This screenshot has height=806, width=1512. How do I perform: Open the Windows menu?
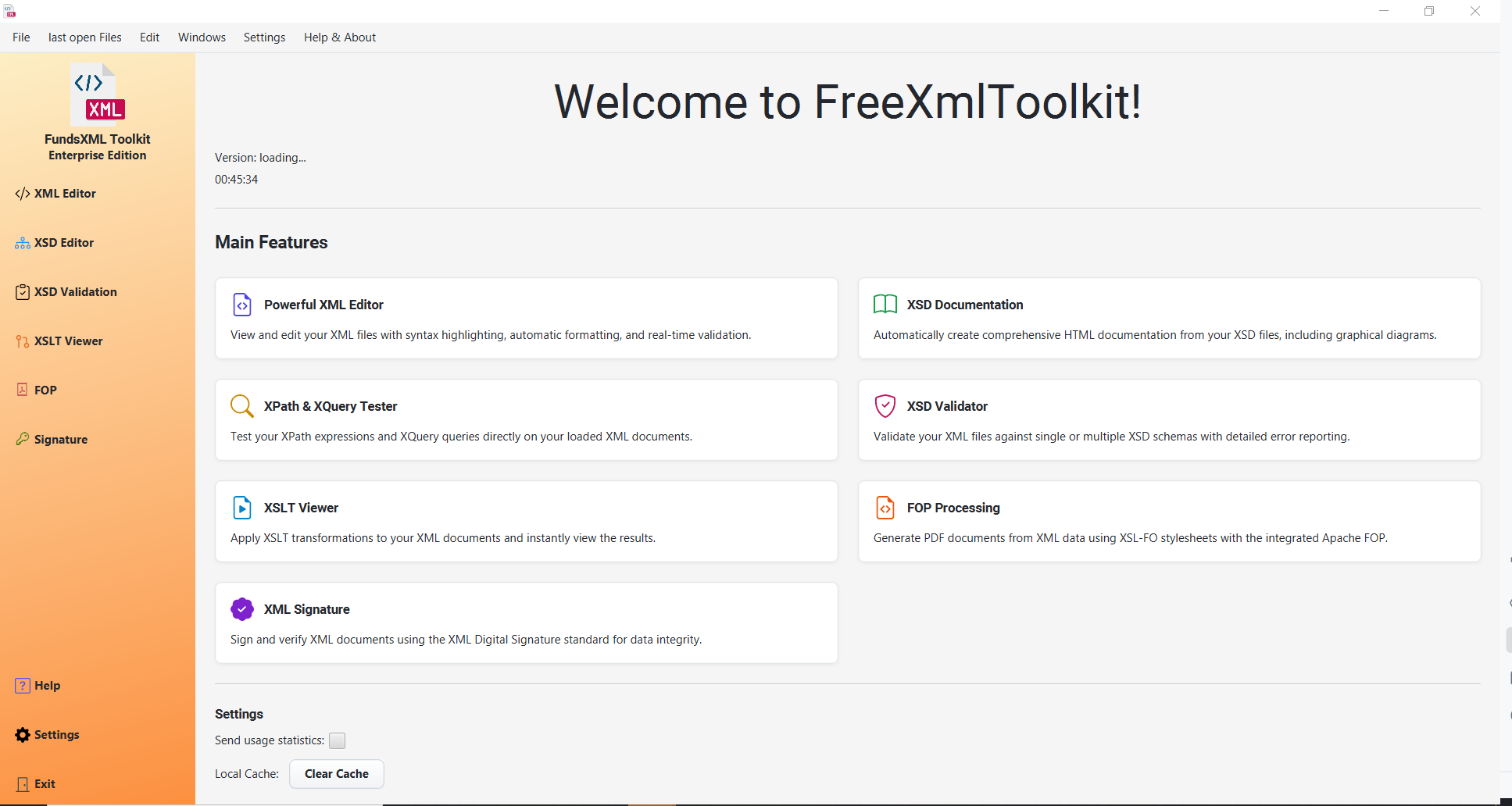coord(202,37)
